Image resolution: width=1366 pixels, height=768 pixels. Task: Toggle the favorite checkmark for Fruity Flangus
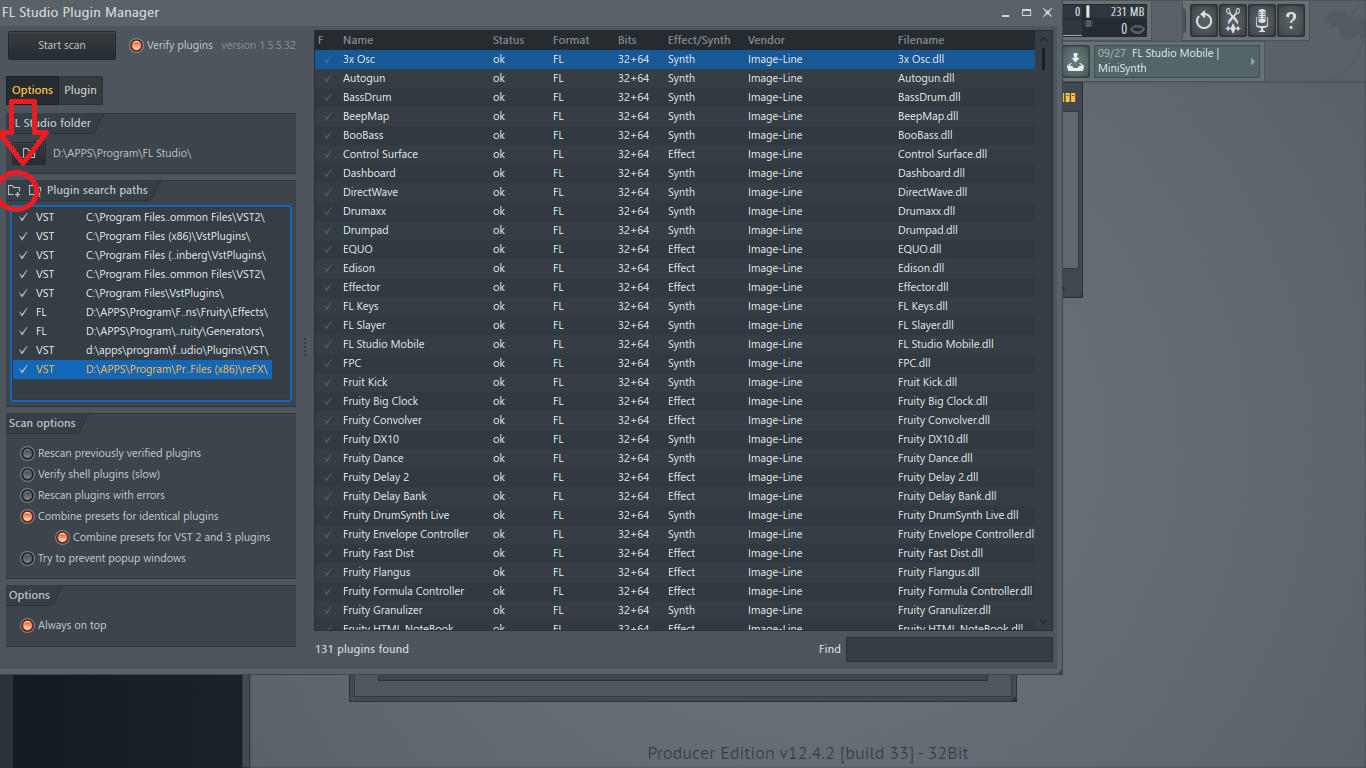[326, 572]
